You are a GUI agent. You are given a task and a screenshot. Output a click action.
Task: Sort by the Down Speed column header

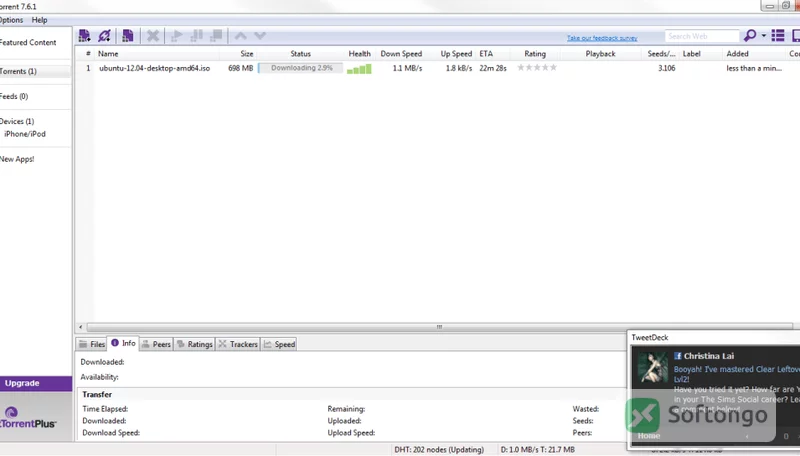pyautogui.click(x=401, y=54)
